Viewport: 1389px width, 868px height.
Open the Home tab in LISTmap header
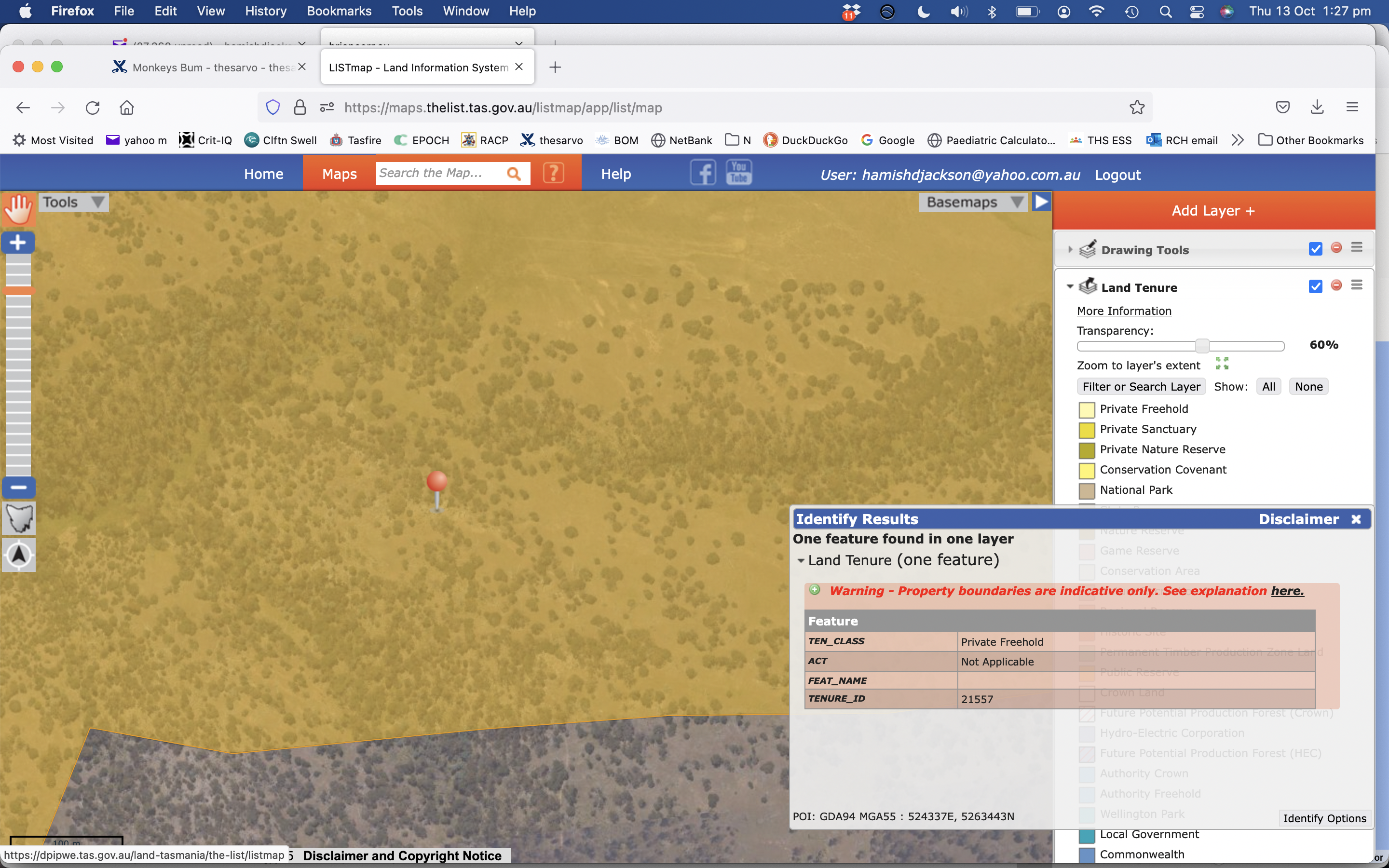coord(263,174)
